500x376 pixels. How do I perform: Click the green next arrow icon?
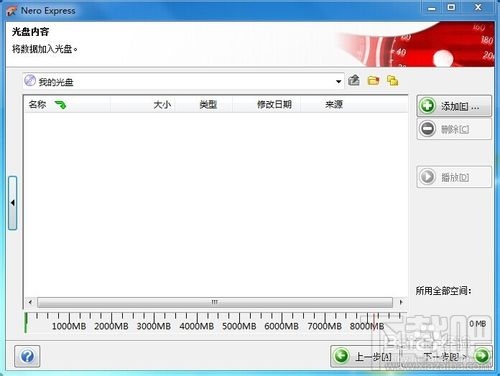coord(482,356)
